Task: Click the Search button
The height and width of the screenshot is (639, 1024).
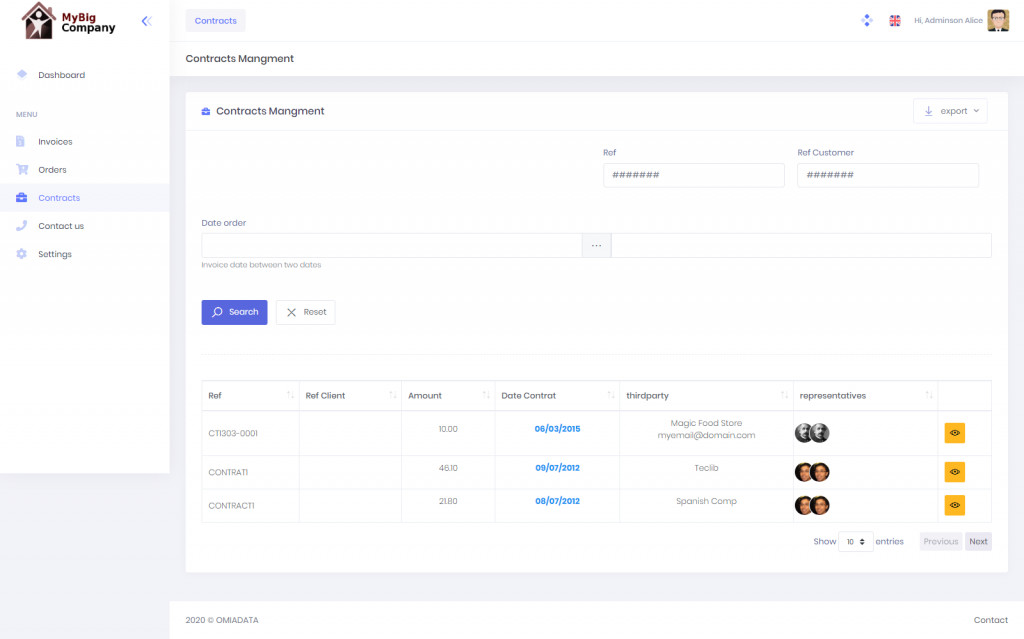Action: click(x=234, y=312)
